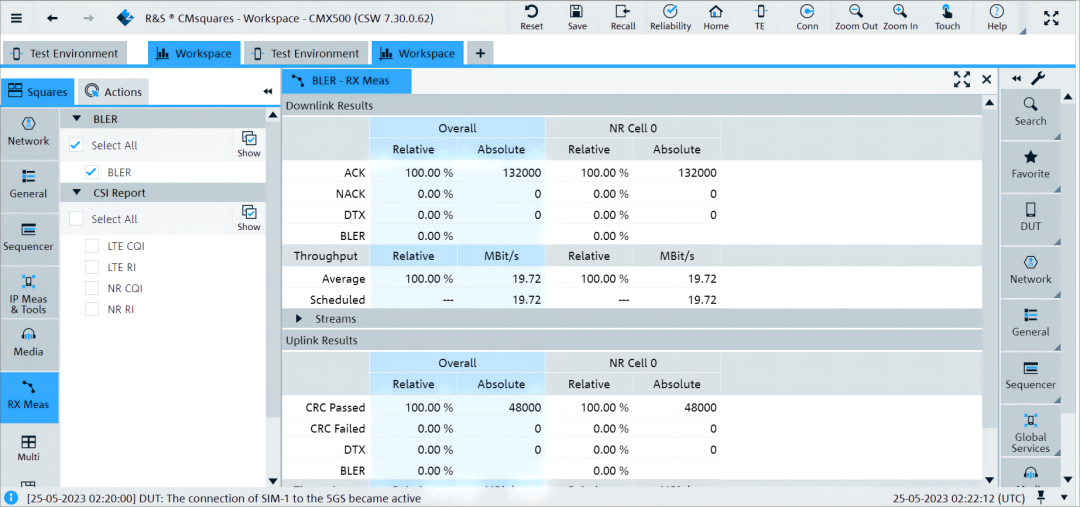The height and width of the screenshot is (507, 1080).
Task: Click the Zoom In icon
Action: [900, 16]
